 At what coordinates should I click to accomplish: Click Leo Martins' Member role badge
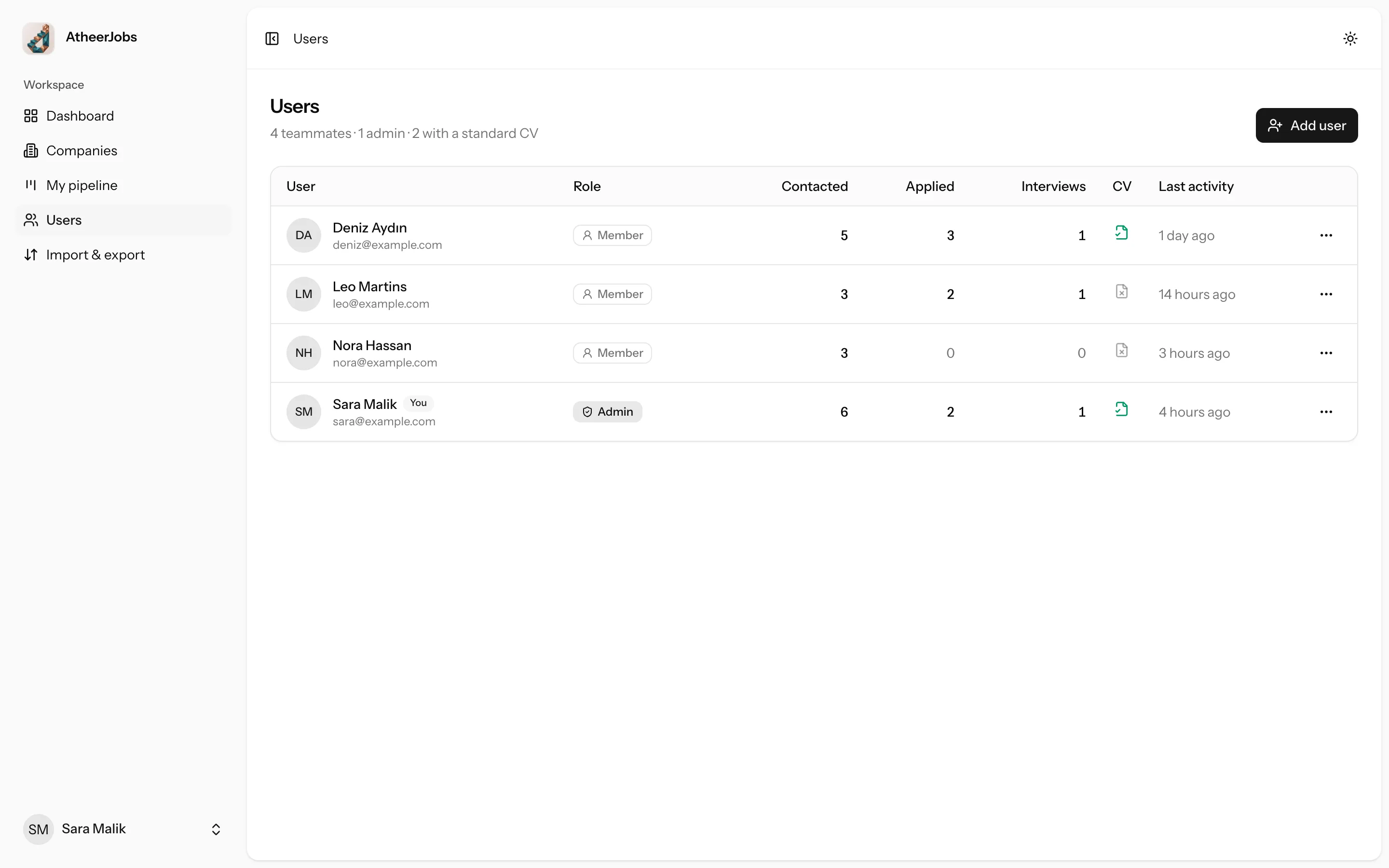(613, 294)
